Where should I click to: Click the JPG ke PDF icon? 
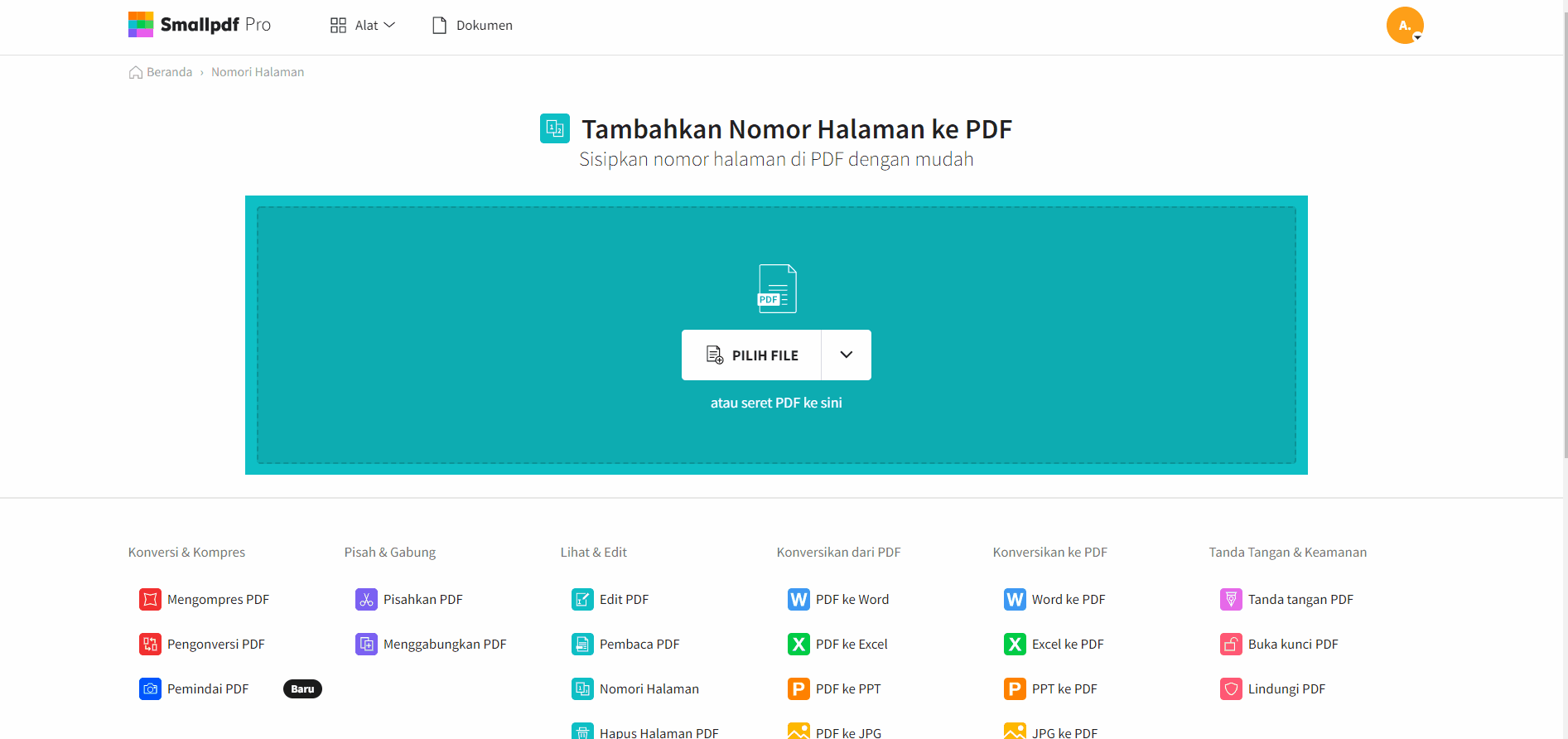pos(1015,731)
